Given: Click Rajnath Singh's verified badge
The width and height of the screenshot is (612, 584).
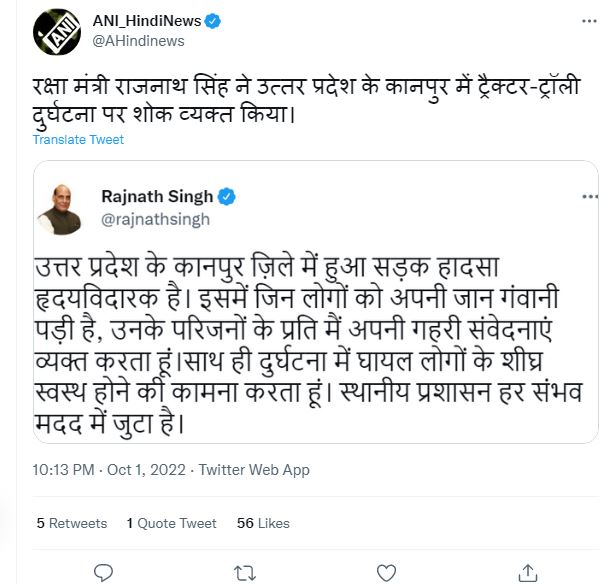Looking at the screenshot, I should (x=228, y=194).
